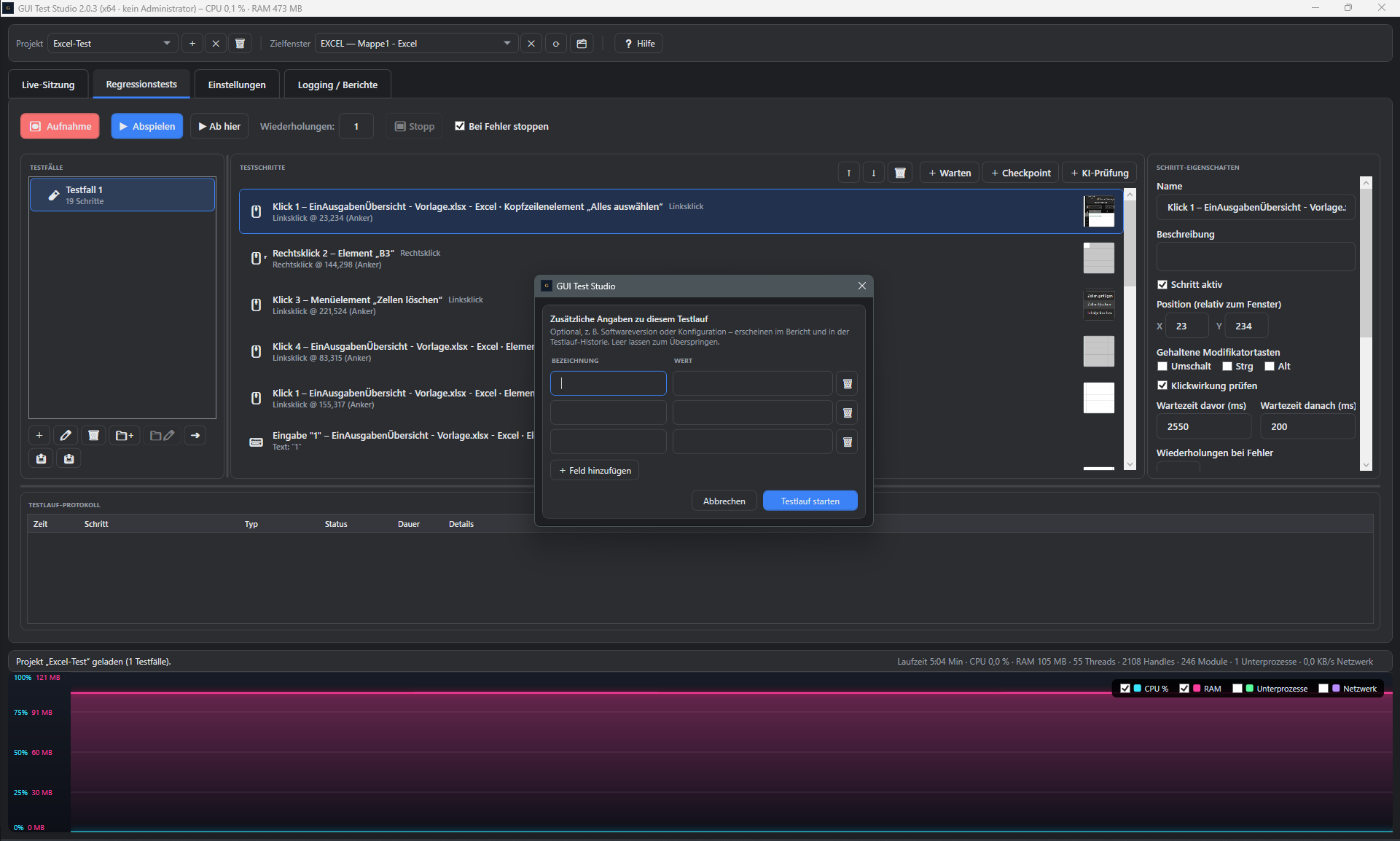Click the import test cases icon
Viewport: 1400px width, 841px height.
point(69,459)
